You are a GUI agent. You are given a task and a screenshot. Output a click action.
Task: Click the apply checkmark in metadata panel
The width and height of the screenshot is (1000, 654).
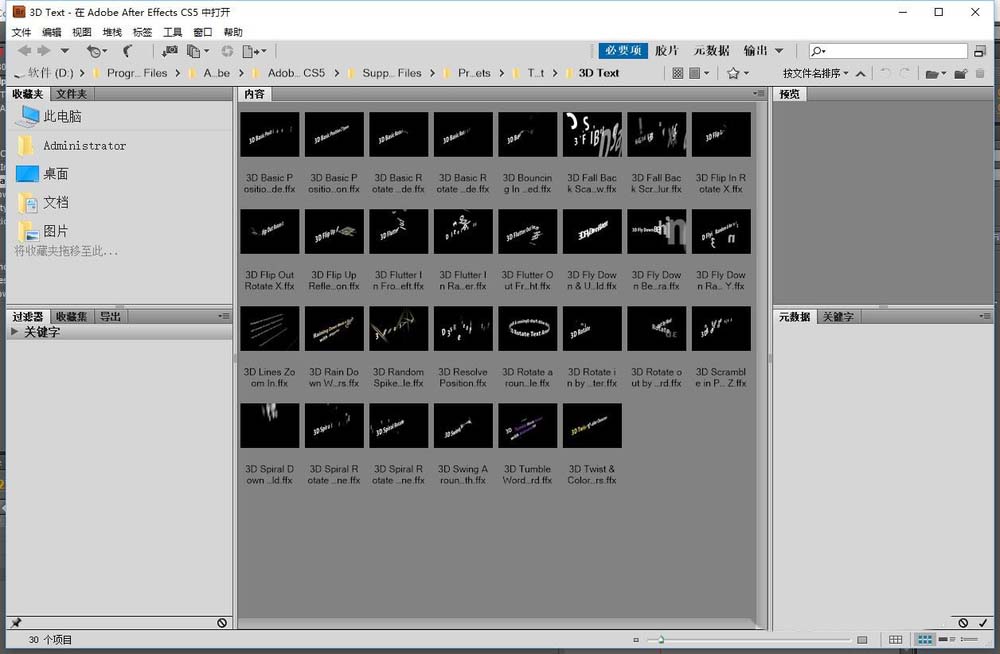point(983,623)
